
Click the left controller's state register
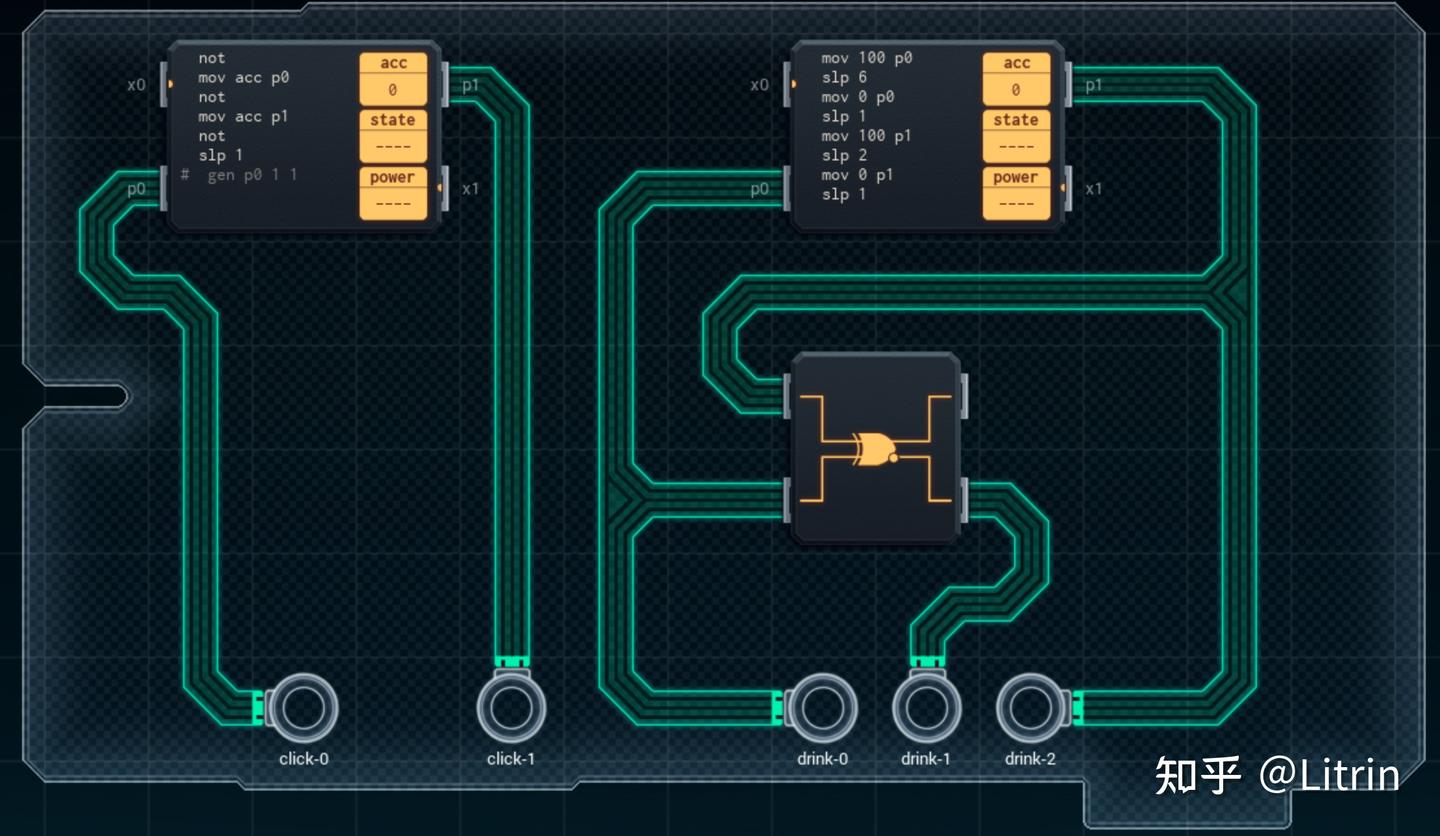(x=393, y=135)
